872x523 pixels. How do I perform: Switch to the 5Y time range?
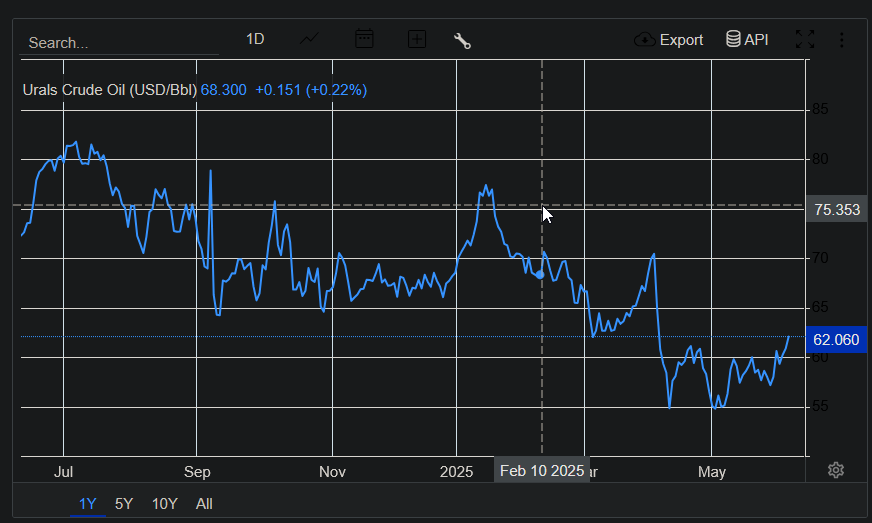coord(124,504)
